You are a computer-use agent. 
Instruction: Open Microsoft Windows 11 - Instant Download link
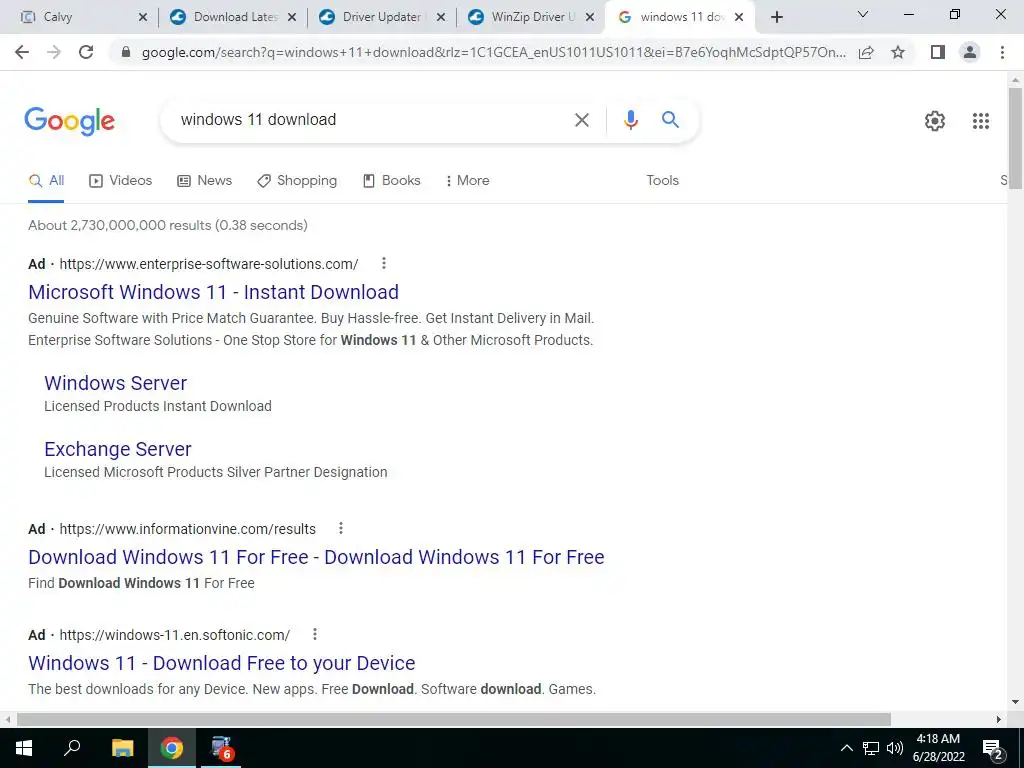click(214, 292)
